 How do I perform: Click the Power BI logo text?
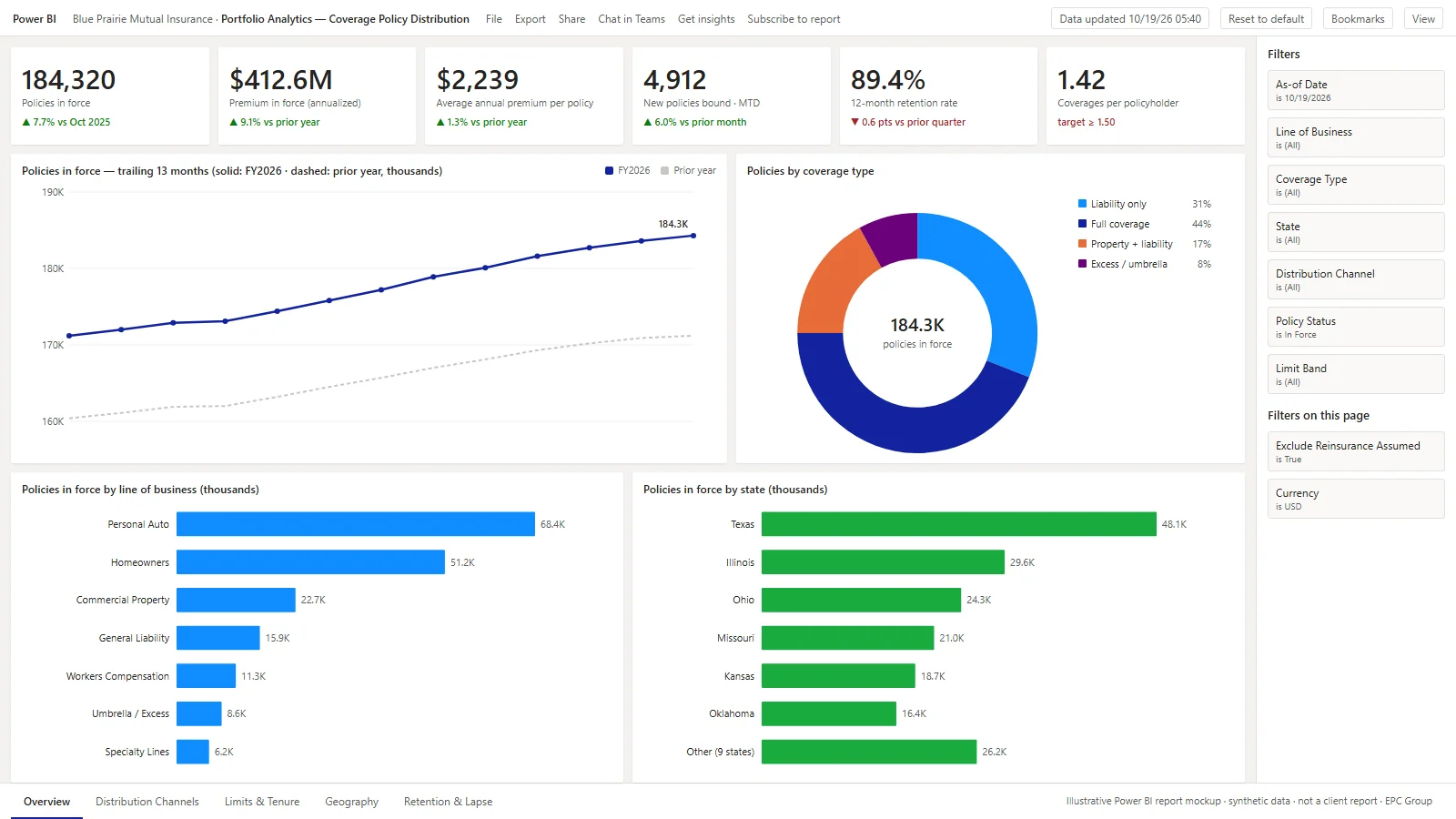coord(35,19)
